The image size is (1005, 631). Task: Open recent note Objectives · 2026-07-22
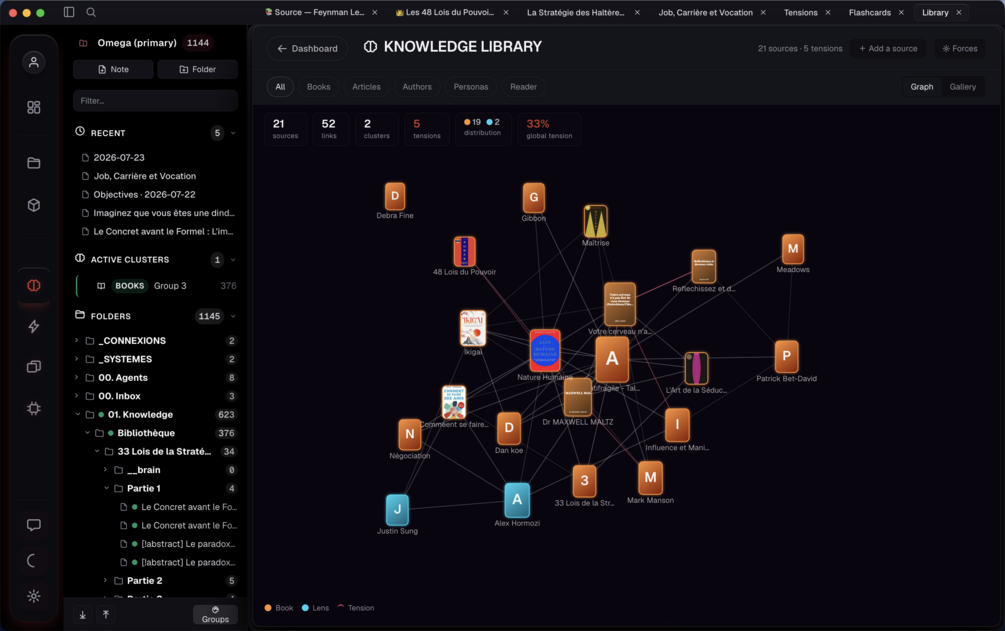coord(144,194)
